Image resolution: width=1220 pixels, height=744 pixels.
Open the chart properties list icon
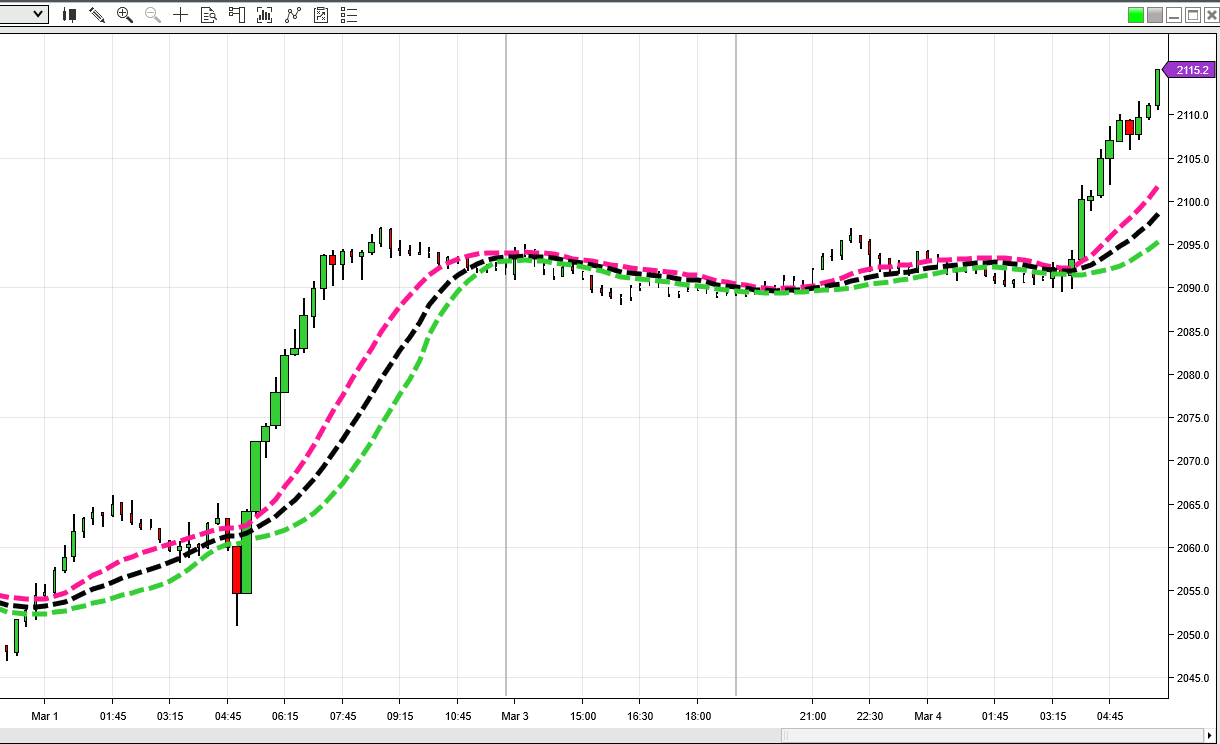tap(349, 15)
